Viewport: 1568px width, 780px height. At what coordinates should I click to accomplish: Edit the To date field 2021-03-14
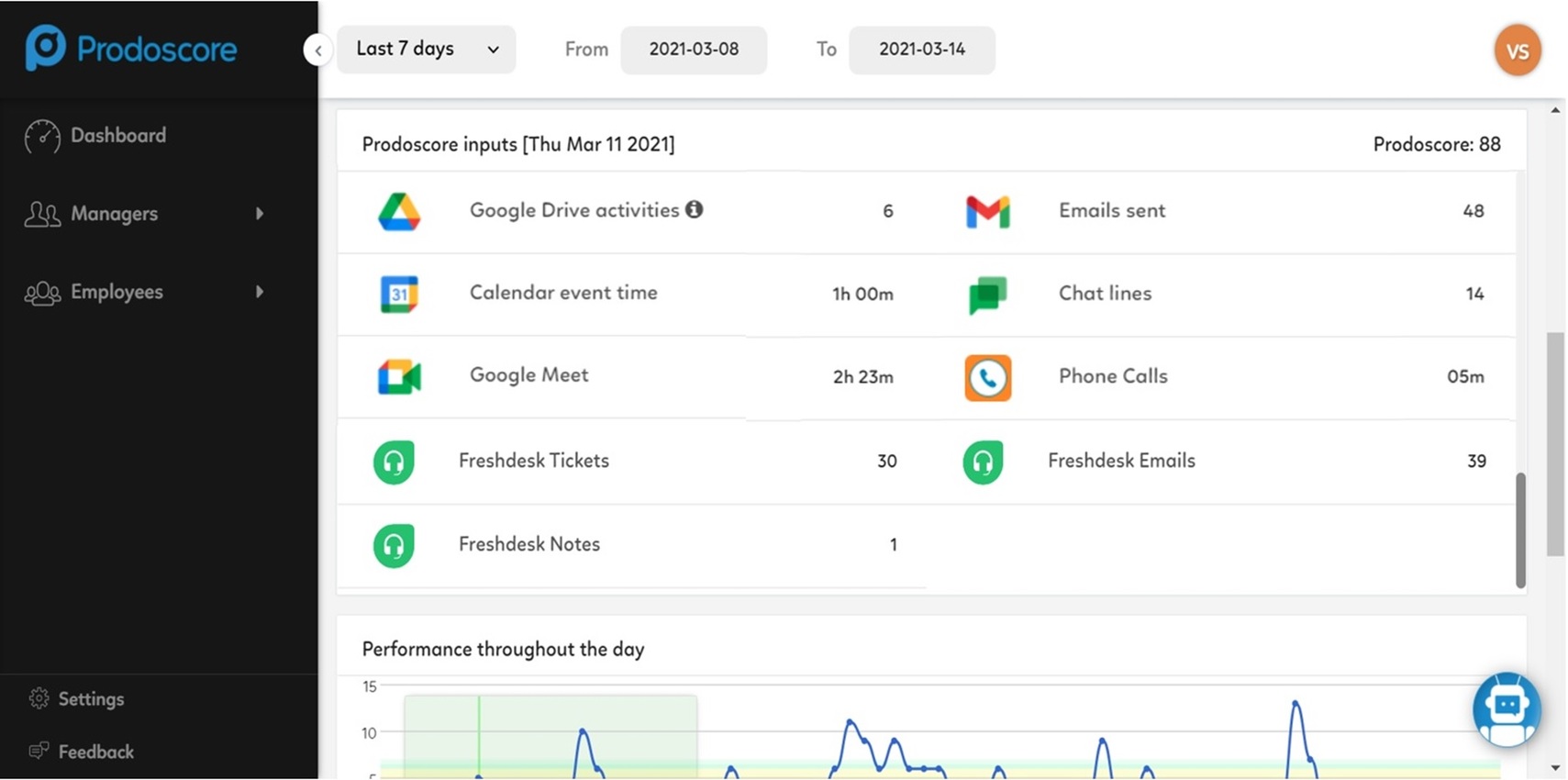[x=922, y=50]
